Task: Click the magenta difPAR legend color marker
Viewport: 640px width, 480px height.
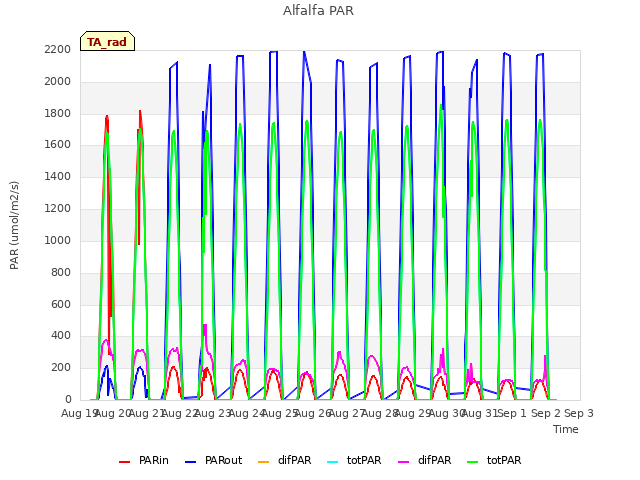Action: point(404,462)
